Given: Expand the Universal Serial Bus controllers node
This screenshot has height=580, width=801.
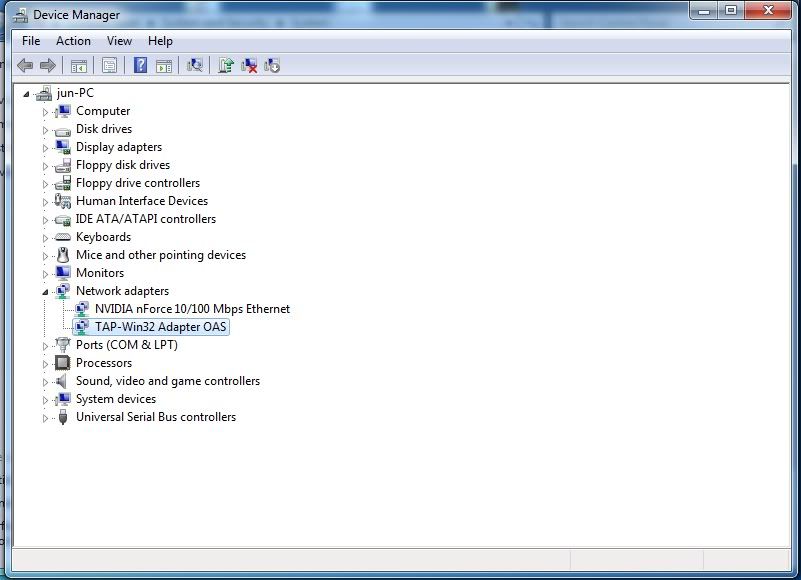Looking at the screenshot, I should [46, 417].
